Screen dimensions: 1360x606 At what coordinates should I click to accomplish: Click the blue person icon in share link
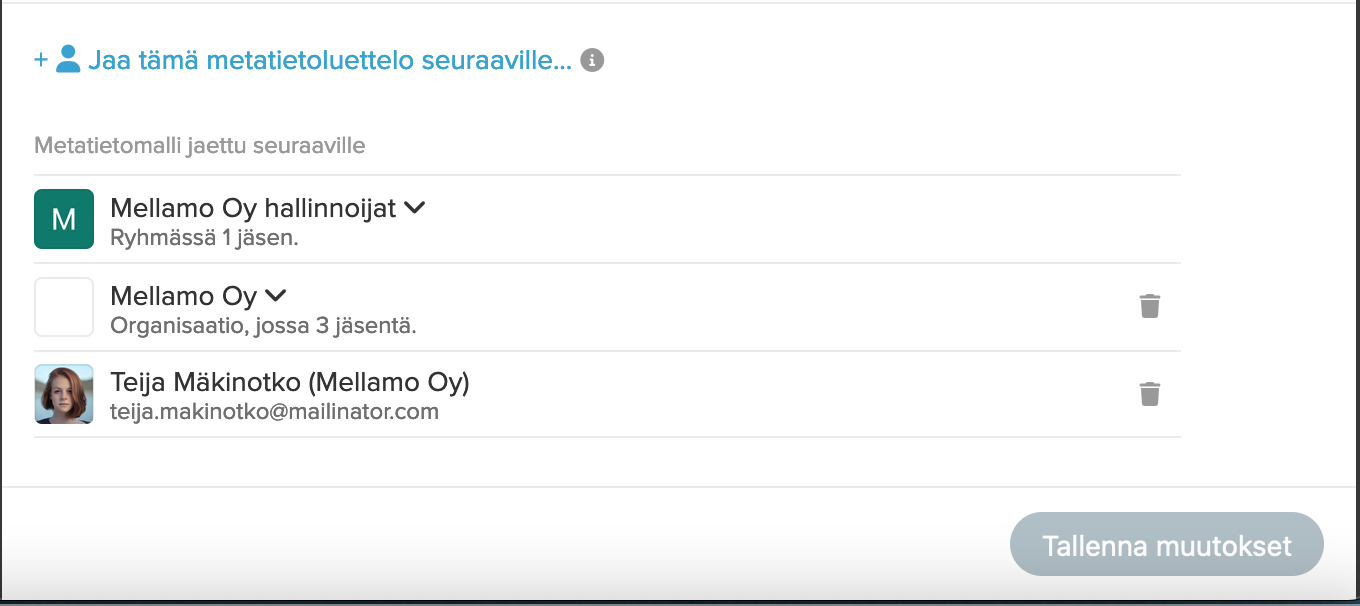[x=68, y=60]
